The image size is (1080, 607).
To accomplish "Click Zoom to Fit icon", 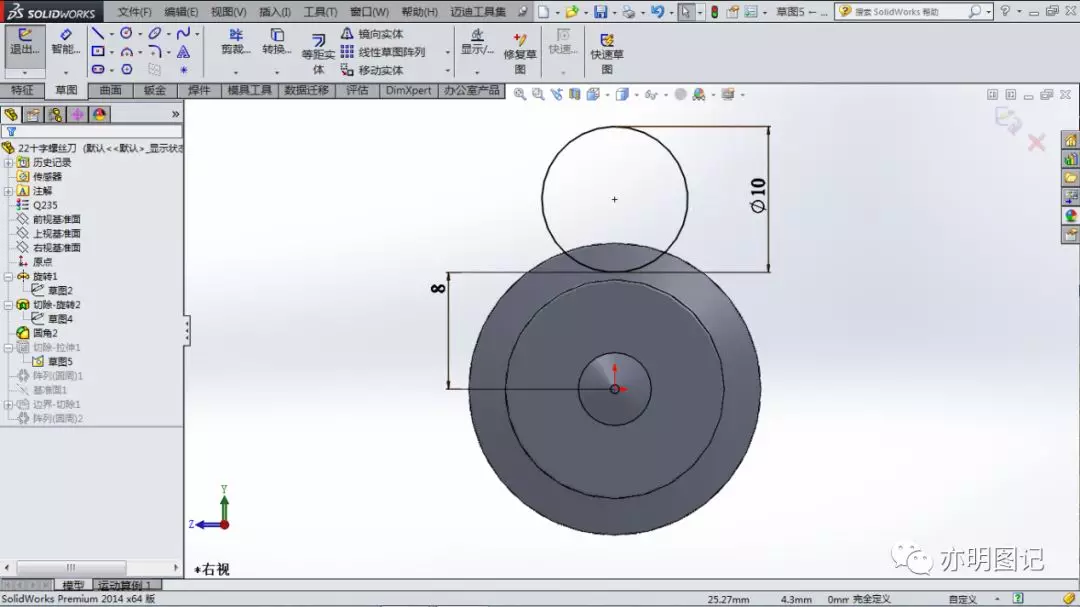I will point(520,94).
